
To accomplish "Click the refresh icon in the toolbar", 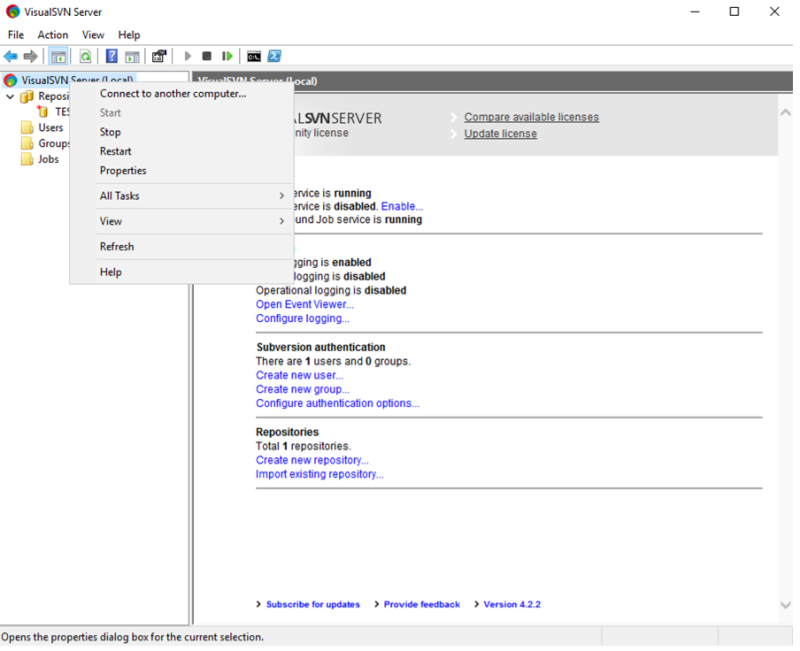I will coord(85,57).
